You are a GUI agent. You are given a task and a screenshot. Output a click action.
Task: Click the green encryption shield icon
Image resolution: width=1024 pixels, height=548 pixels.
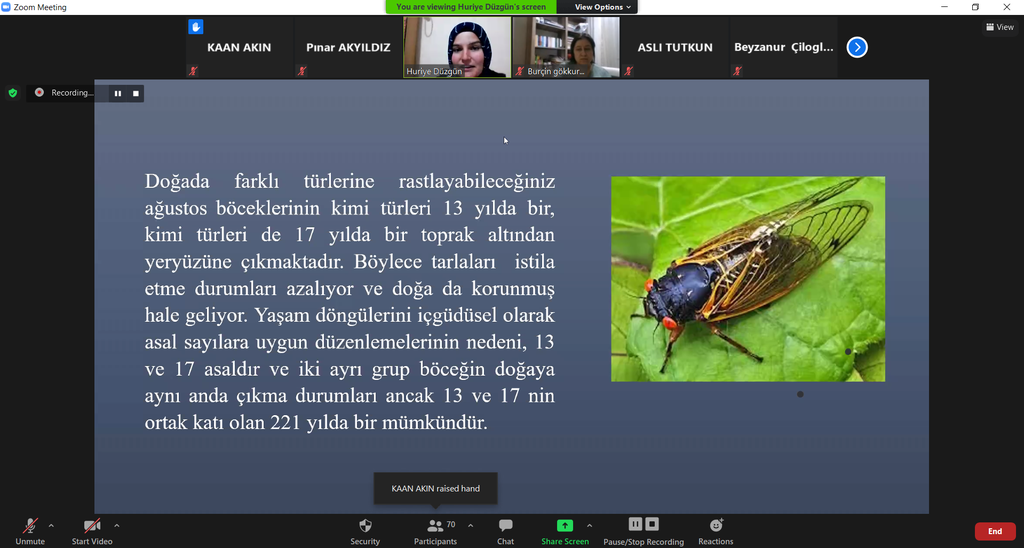12,93
